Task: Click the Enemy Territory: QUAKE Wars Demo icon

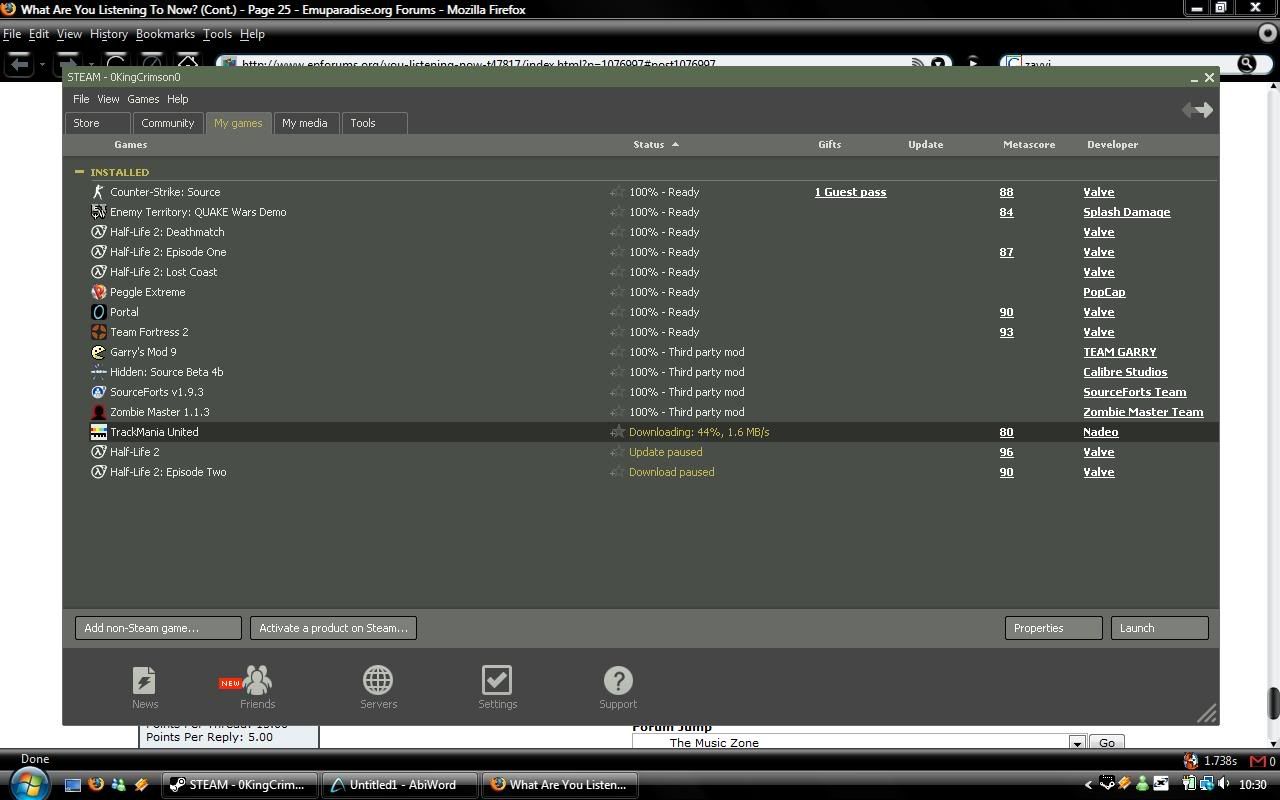Action: 98,212
